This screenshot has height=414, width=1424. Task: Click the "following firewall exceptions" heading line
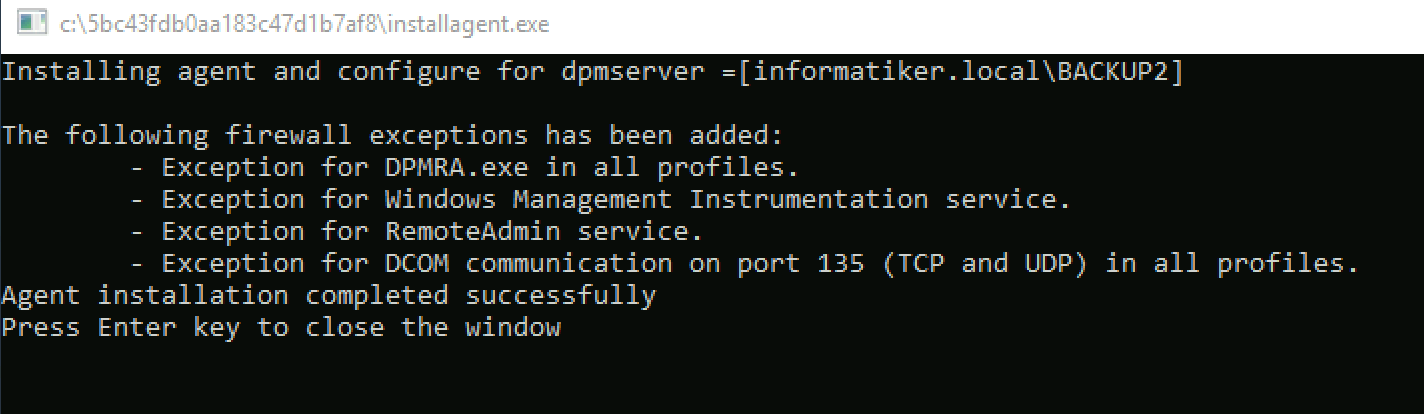point(393,136)
